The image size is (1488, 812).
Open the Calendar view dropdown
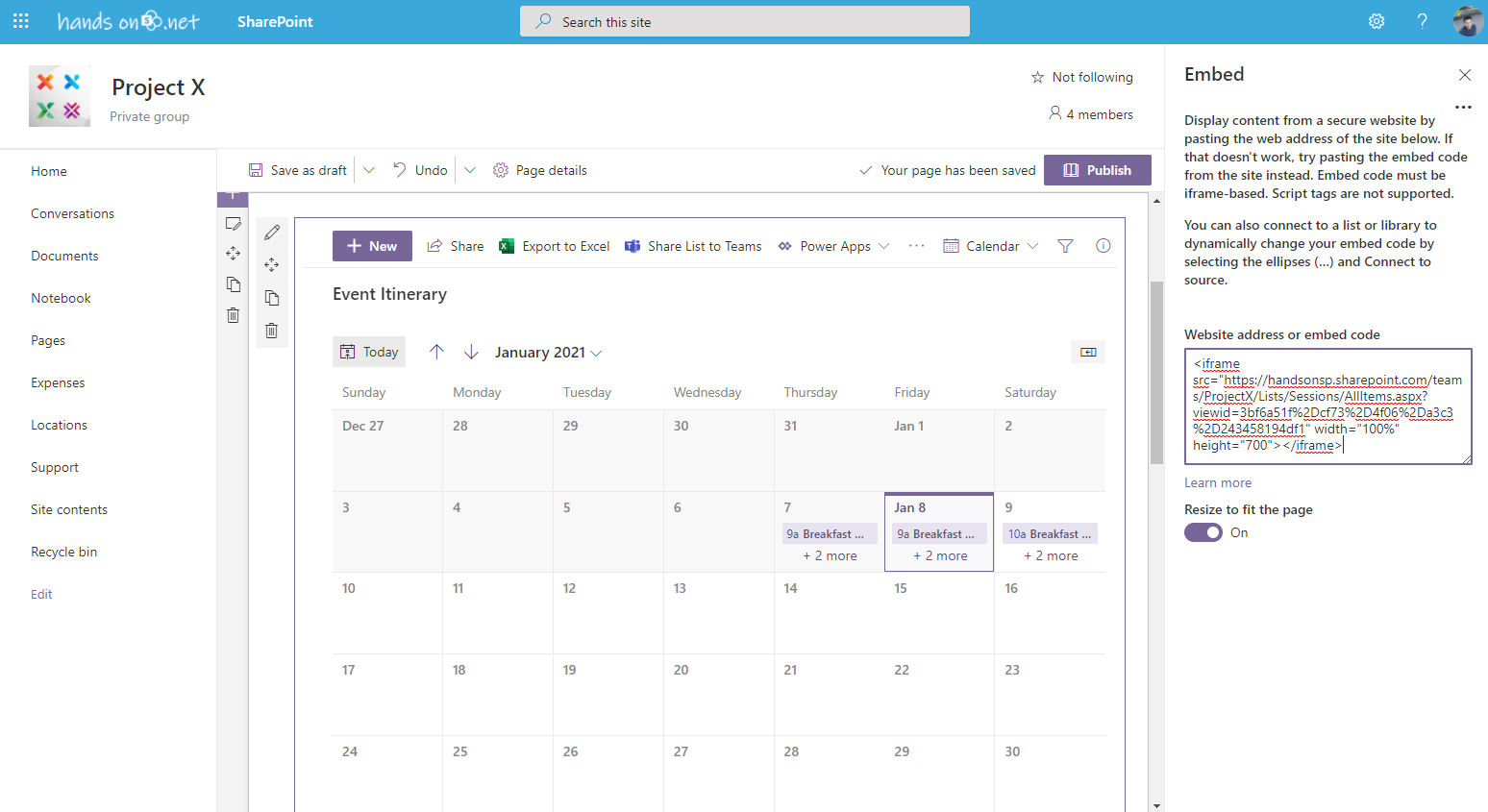click(991, 246)
